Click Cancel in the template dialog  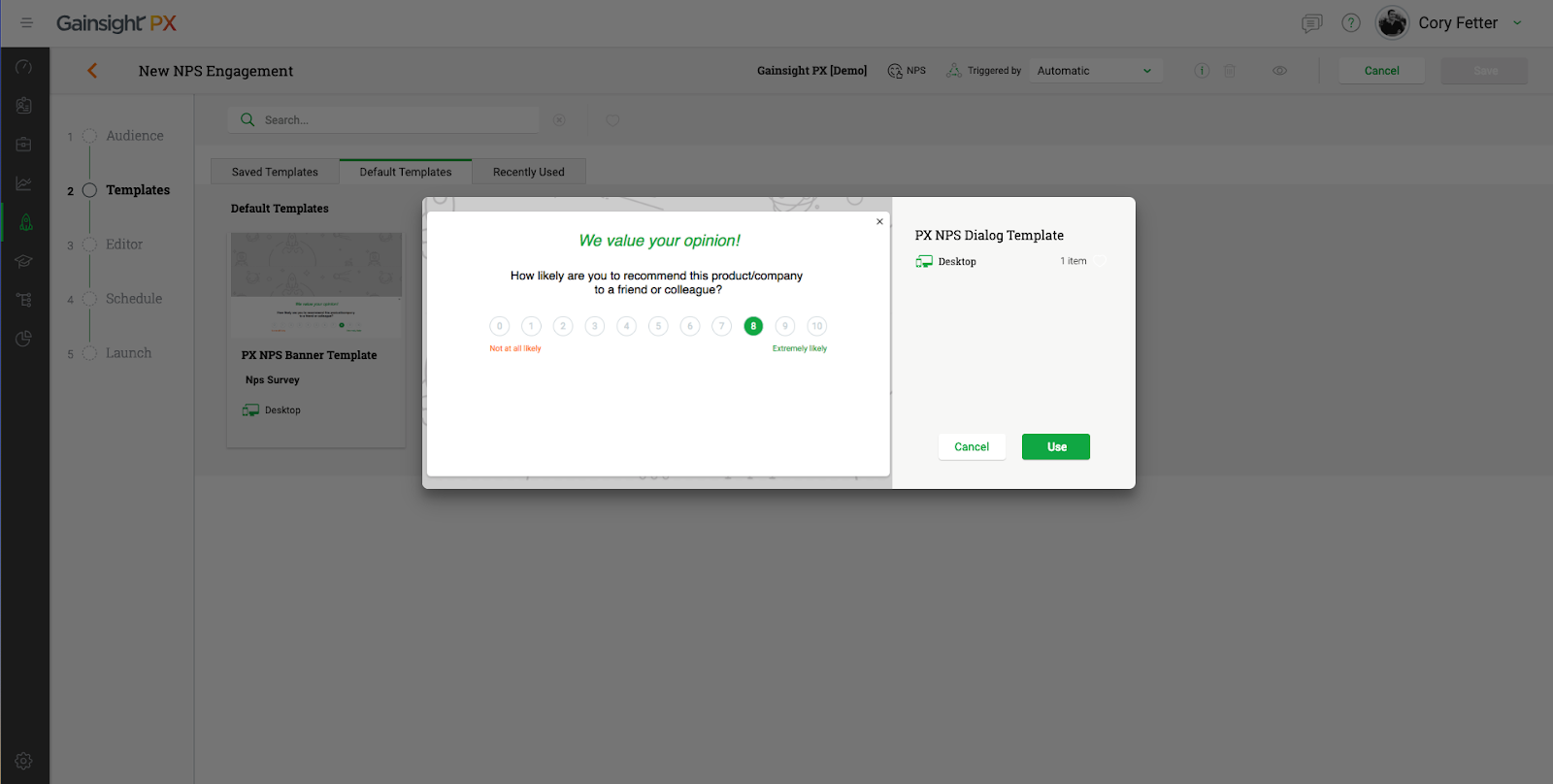tap(971, 446)
